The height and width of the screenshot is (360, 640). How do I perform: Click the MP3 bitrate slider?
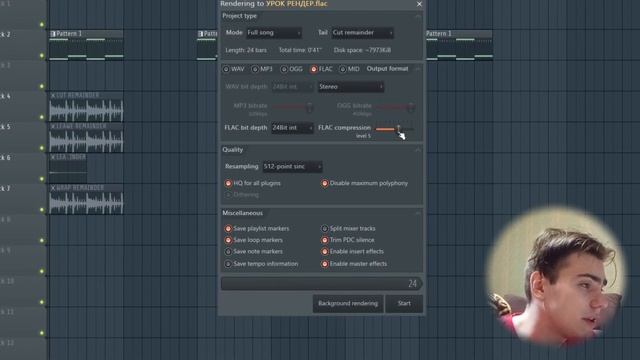click(292, 107)
